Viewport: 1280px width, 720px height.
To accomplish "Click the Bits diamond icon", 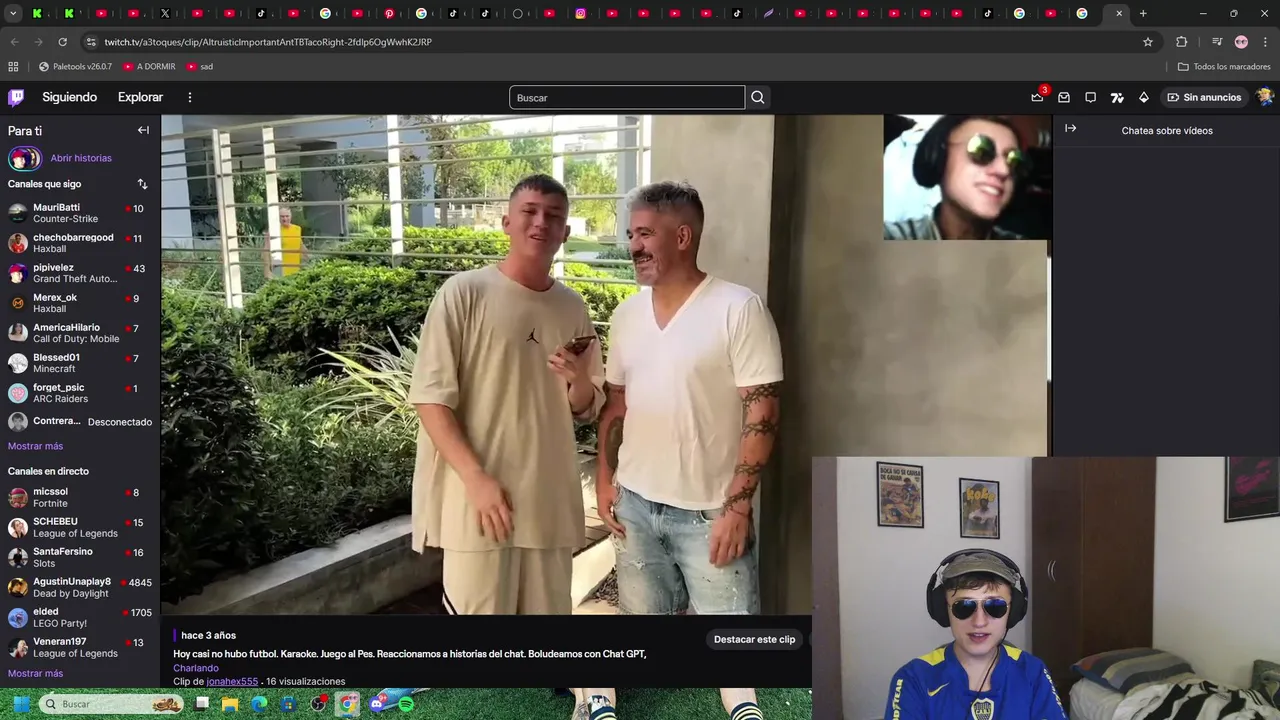I will click(1144, 97).
